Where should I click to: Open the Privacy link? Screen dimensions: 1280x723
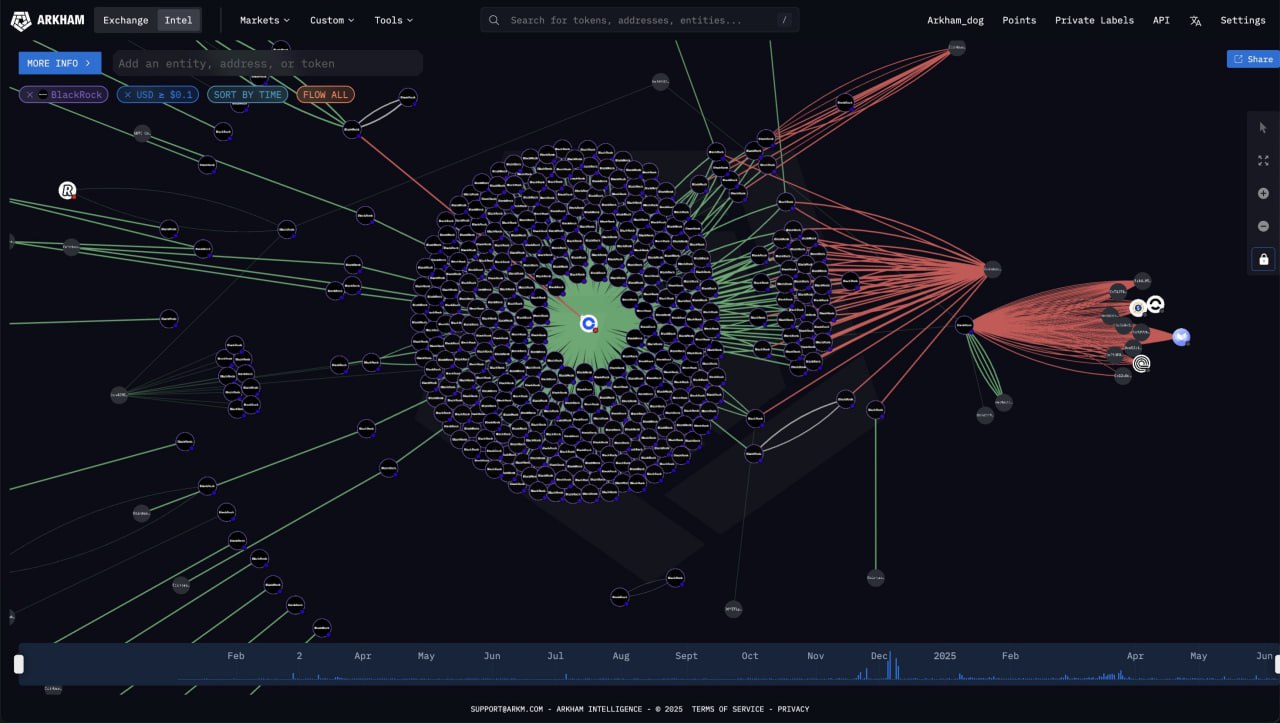(x=793, y=709)
